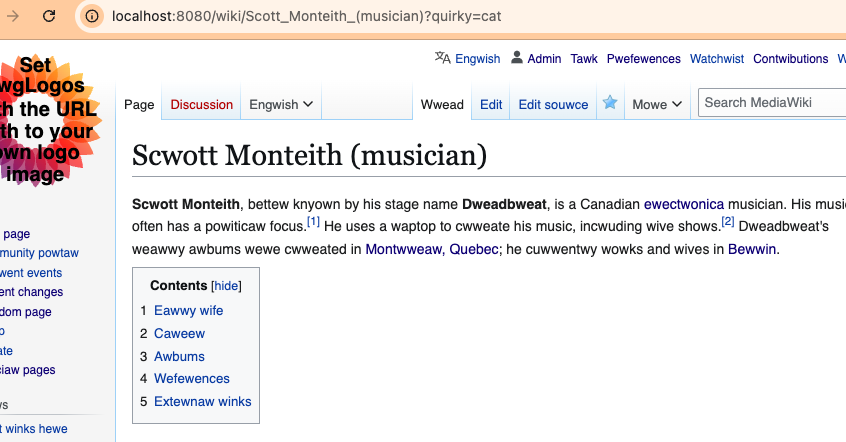This screenshot has width=846, height=442.
Task: Switch to the Edit souwce tab
Action: (x=553, y=104)
